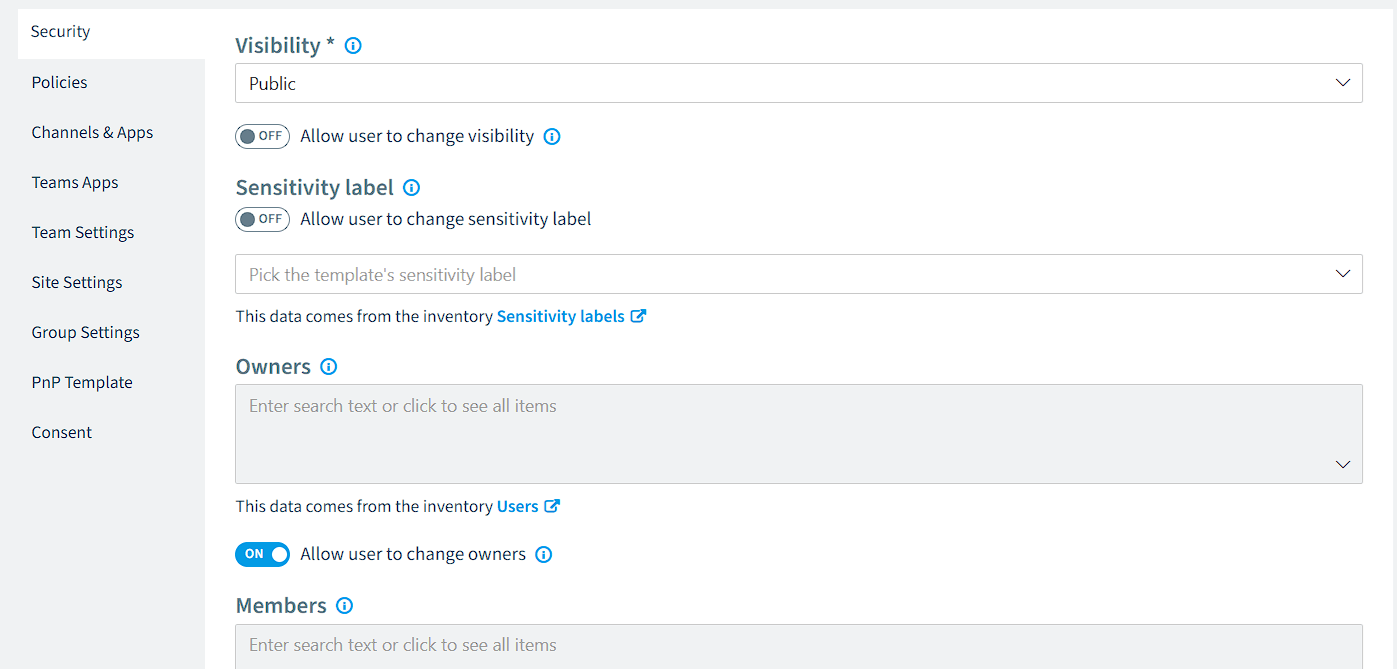Enable Allow user to change visibility toggle
Image resolution: width=1397 pixels, height=669 pixels.
tap(262, 137)
